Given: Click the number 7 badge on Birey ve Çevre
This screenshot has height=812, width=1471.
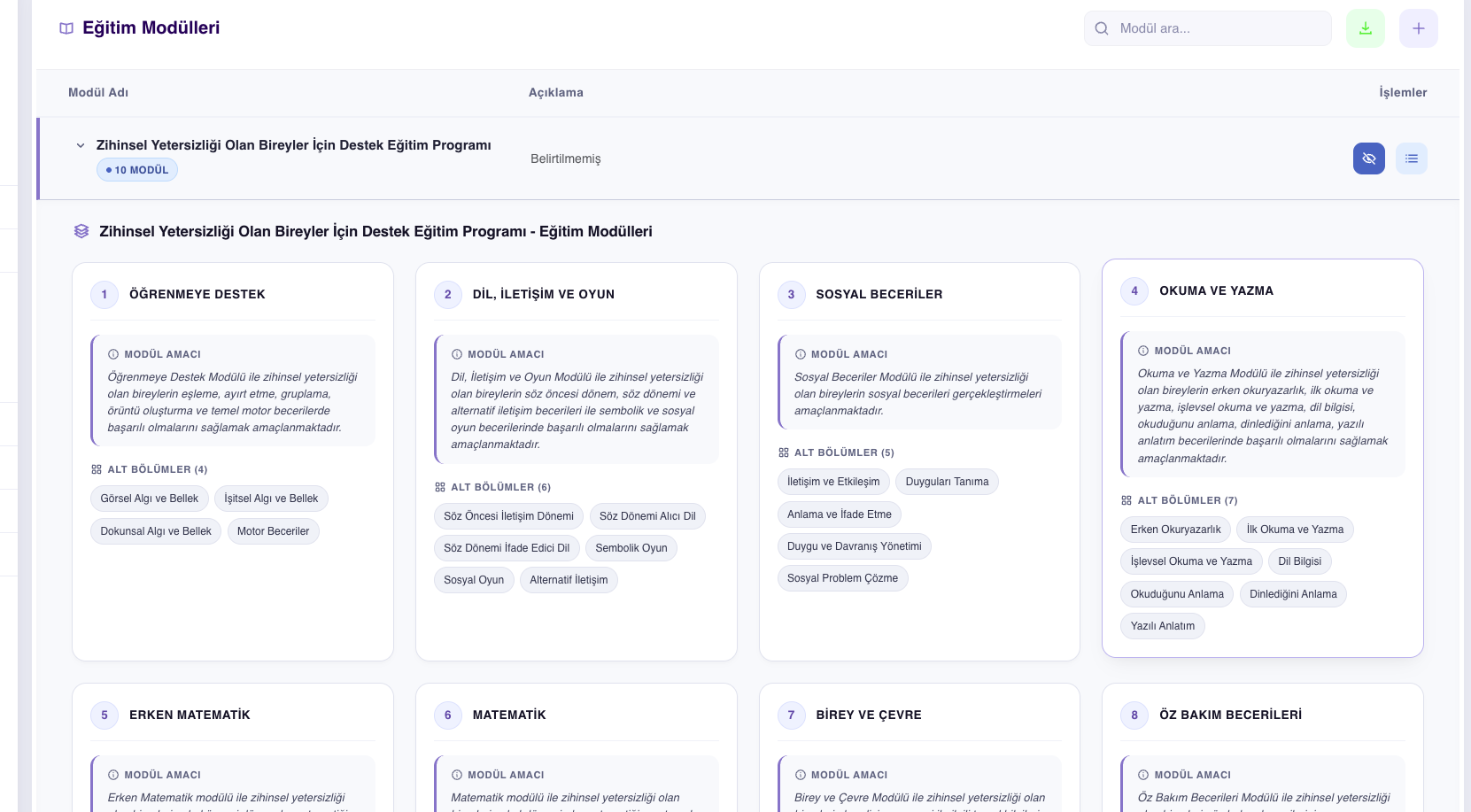Looking at the screenshot, I should 792,715.
